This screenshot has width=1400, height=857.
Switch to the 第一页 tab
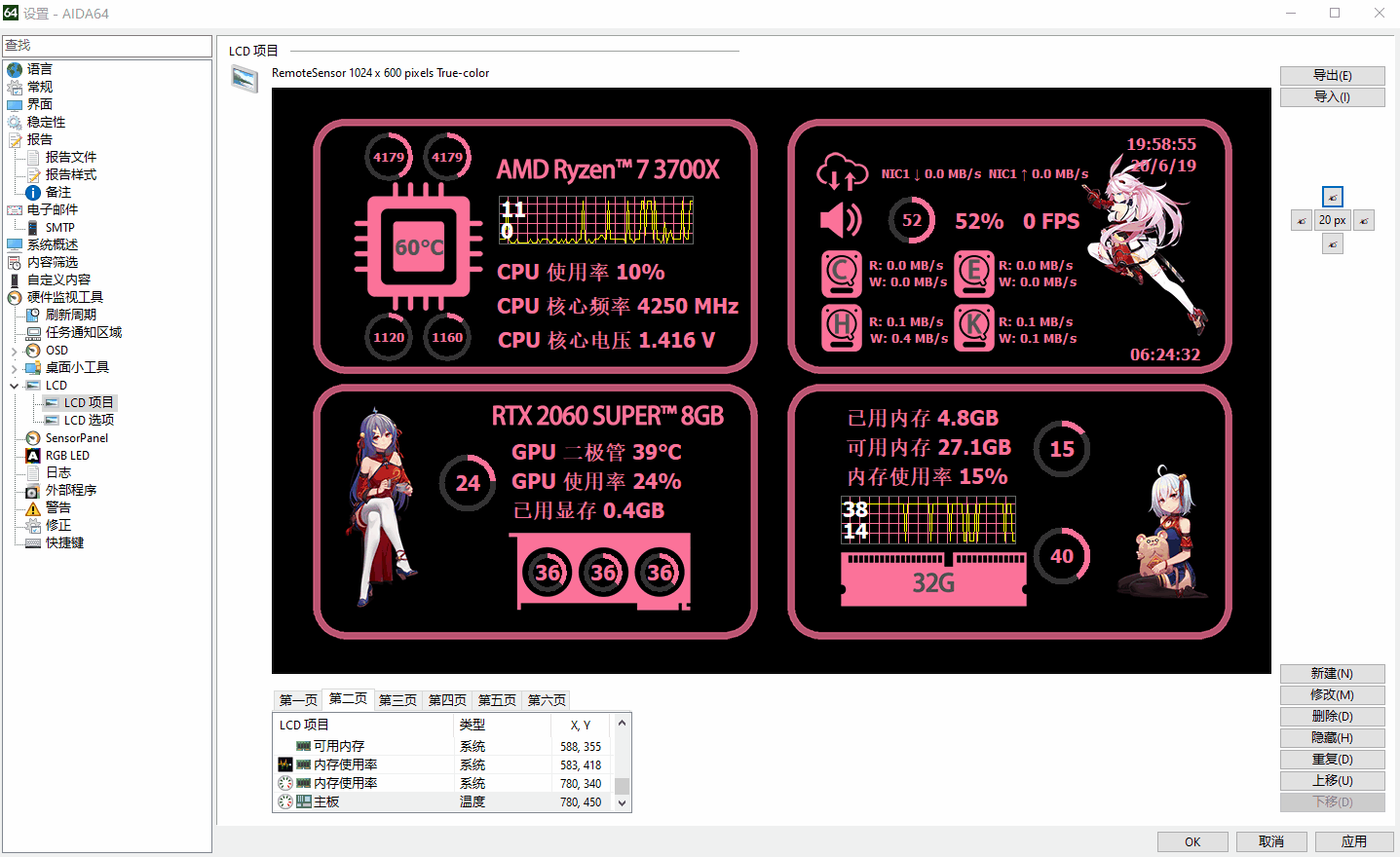point(298,700)
